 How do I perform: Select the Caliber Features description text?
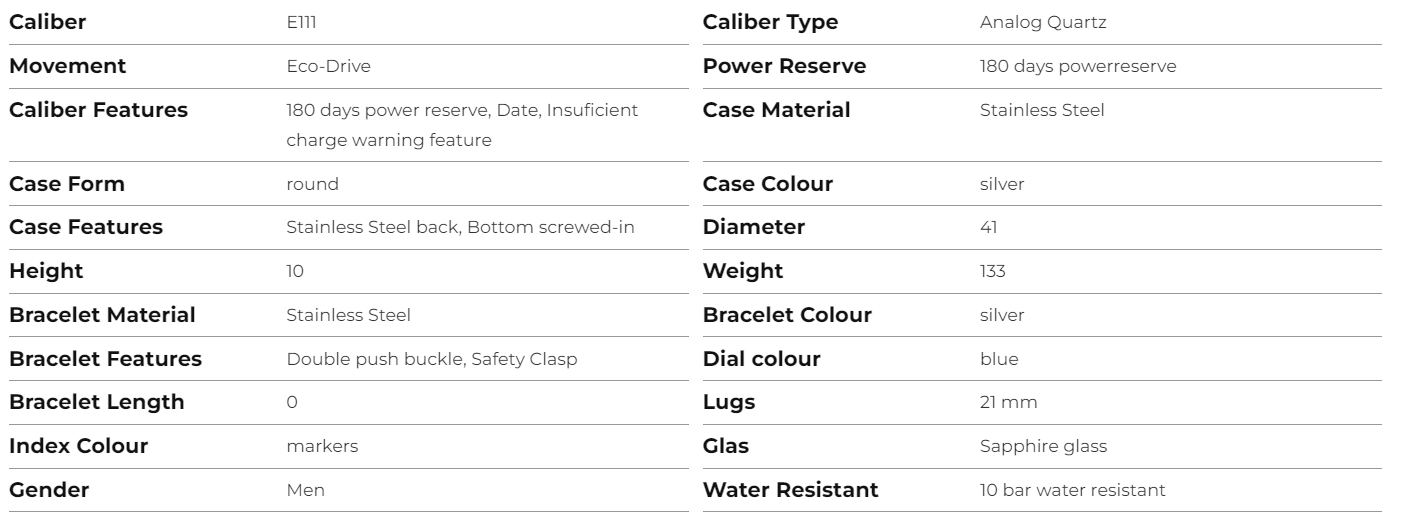pyautogui.click(x=462, y=125)
